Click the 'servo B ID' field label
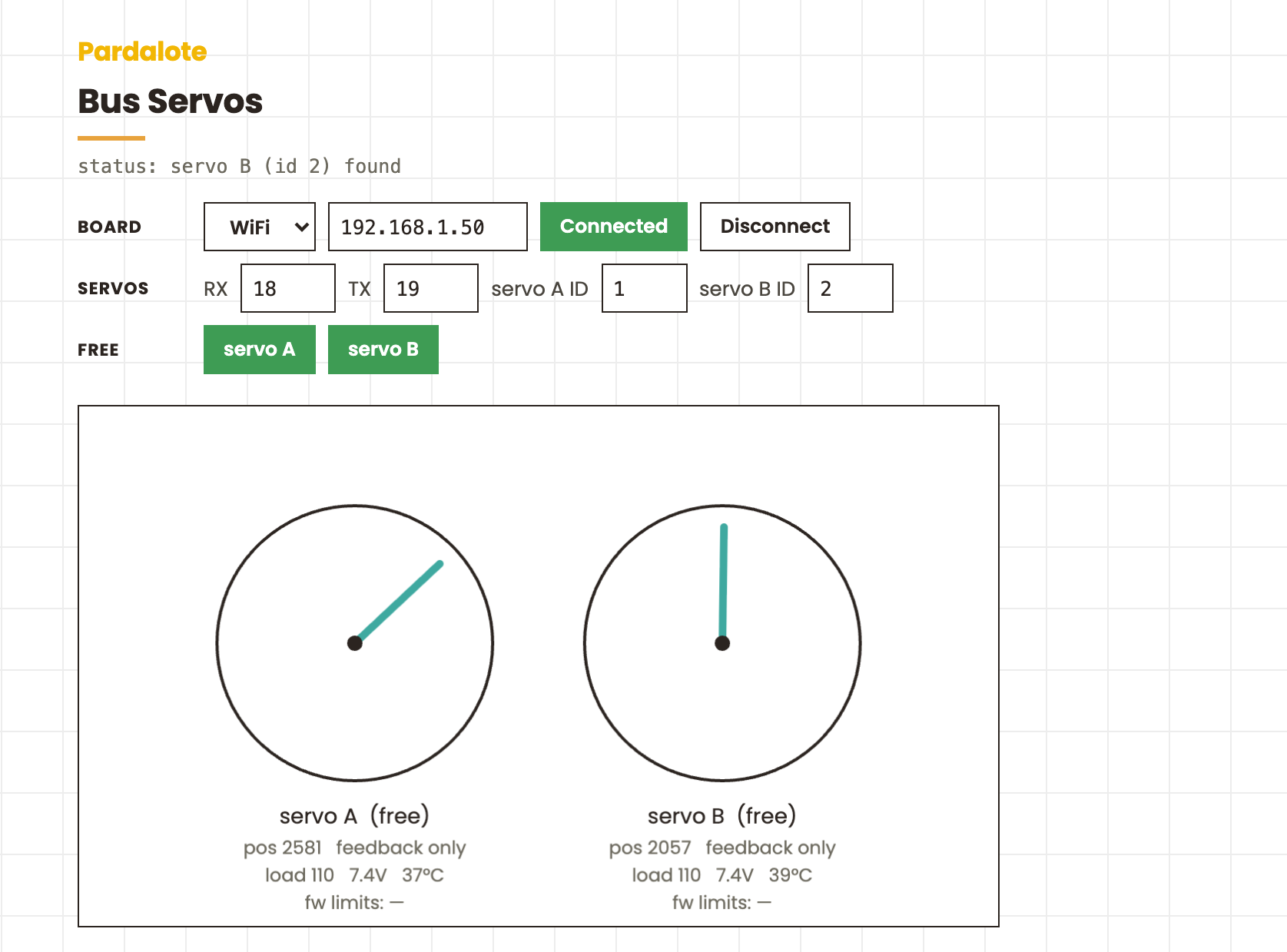Viewport: 1287px width, 952px height. (x=747, y=289)
